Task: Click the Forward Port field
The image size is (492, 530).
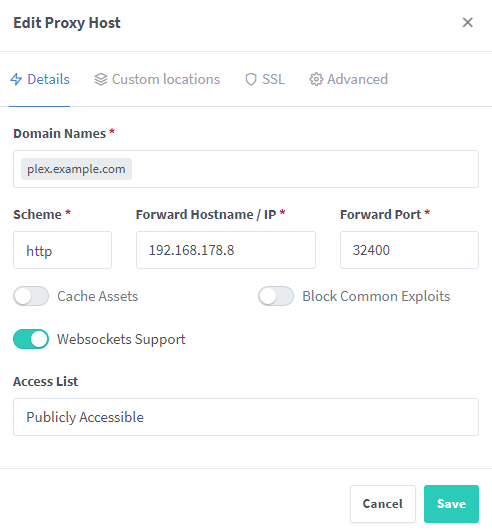Action: (410, 250)
